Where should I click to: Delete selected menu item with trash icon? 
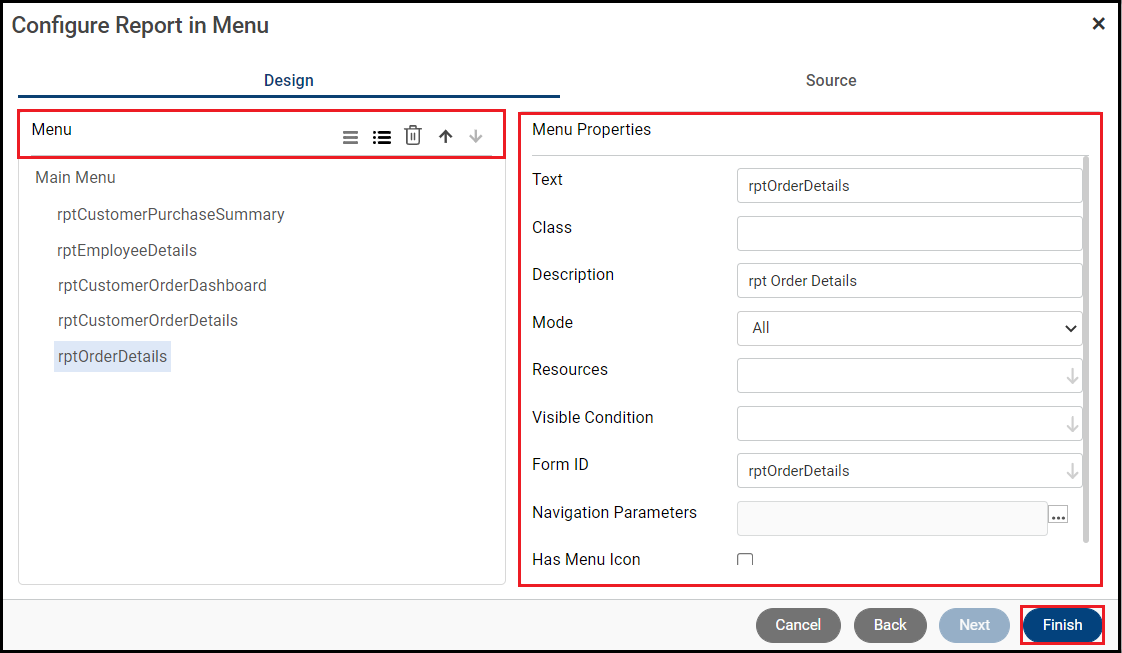point(413,135)
